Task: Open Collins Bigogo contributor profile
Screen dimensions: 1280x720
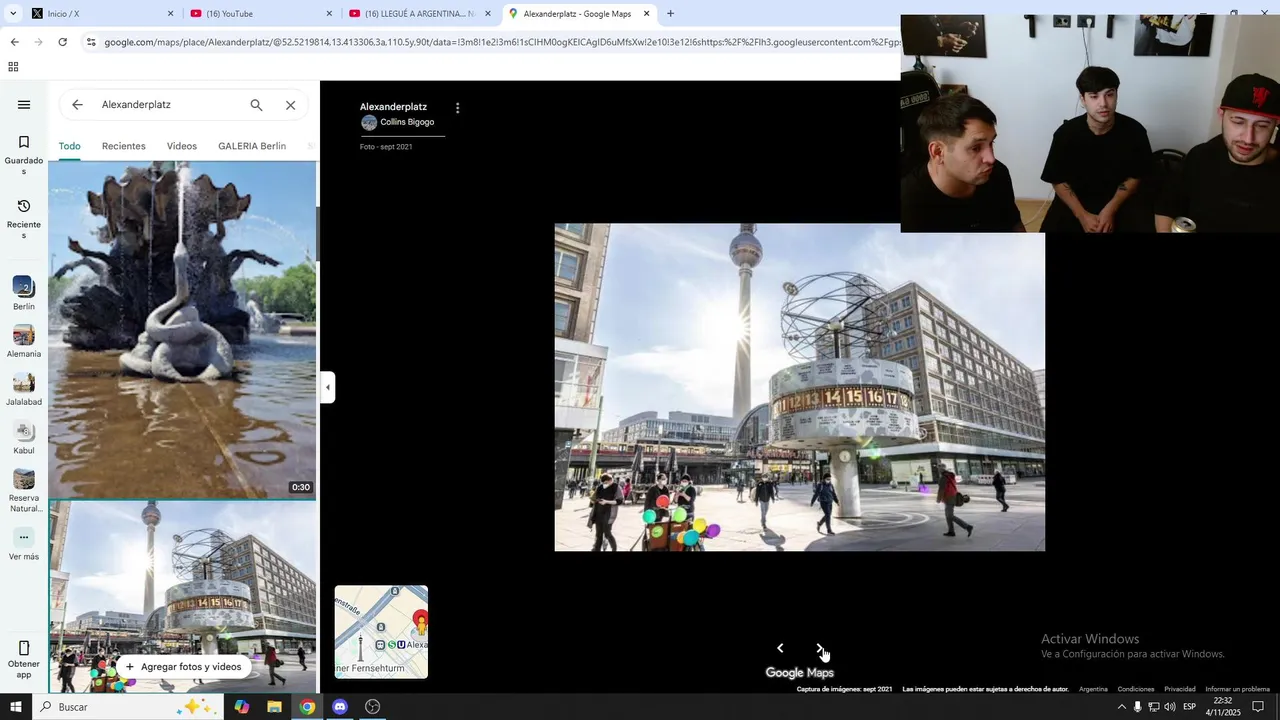Action: [398, 123]
